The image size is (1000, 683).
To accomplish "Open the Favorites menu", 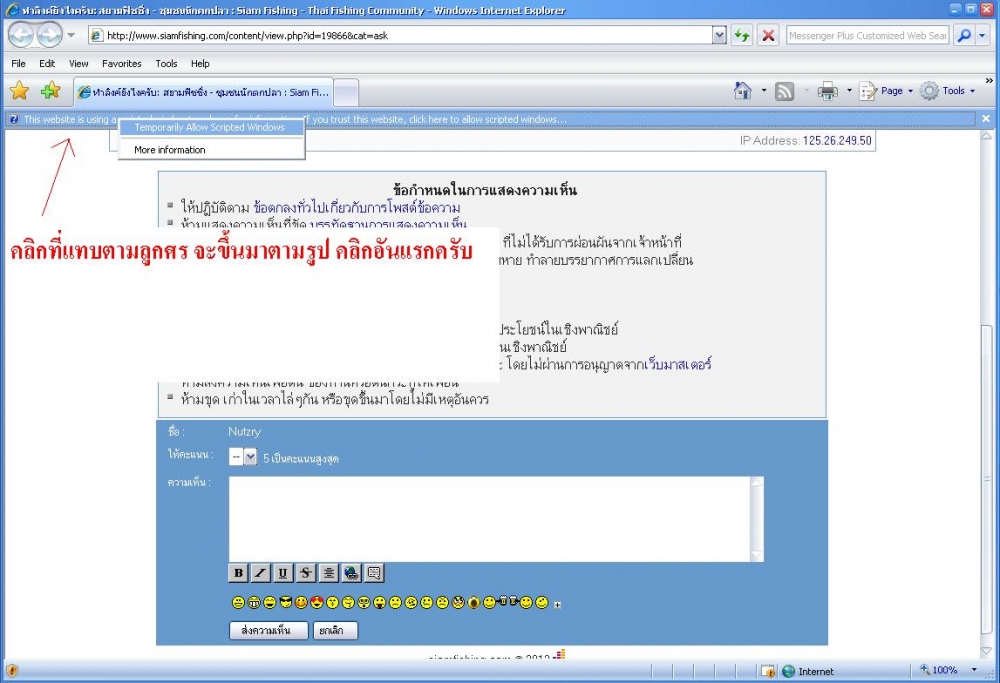I will 122,63.
